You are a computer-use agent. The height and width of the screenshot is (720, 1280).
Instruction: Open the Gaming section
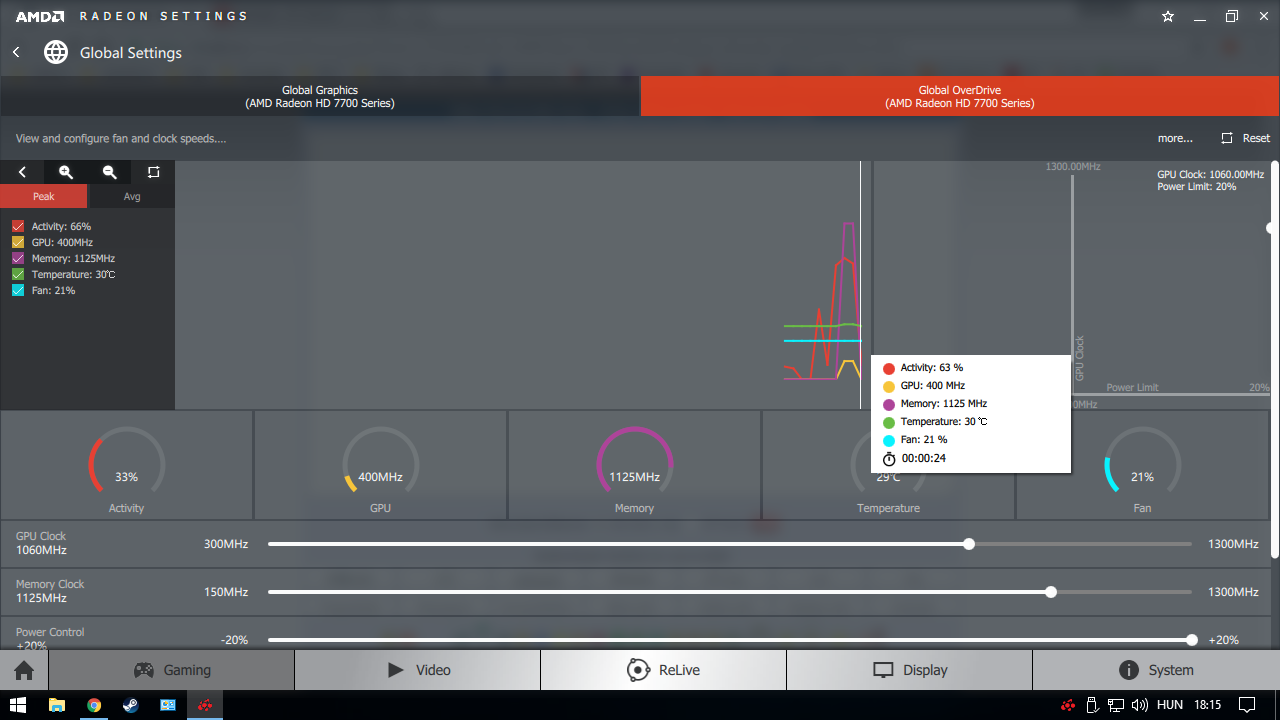tap(172, 670)
